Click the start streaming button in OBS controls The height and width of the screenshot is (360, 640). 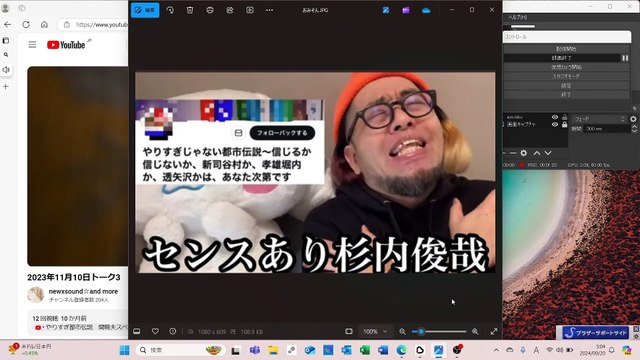pos(566,49)
